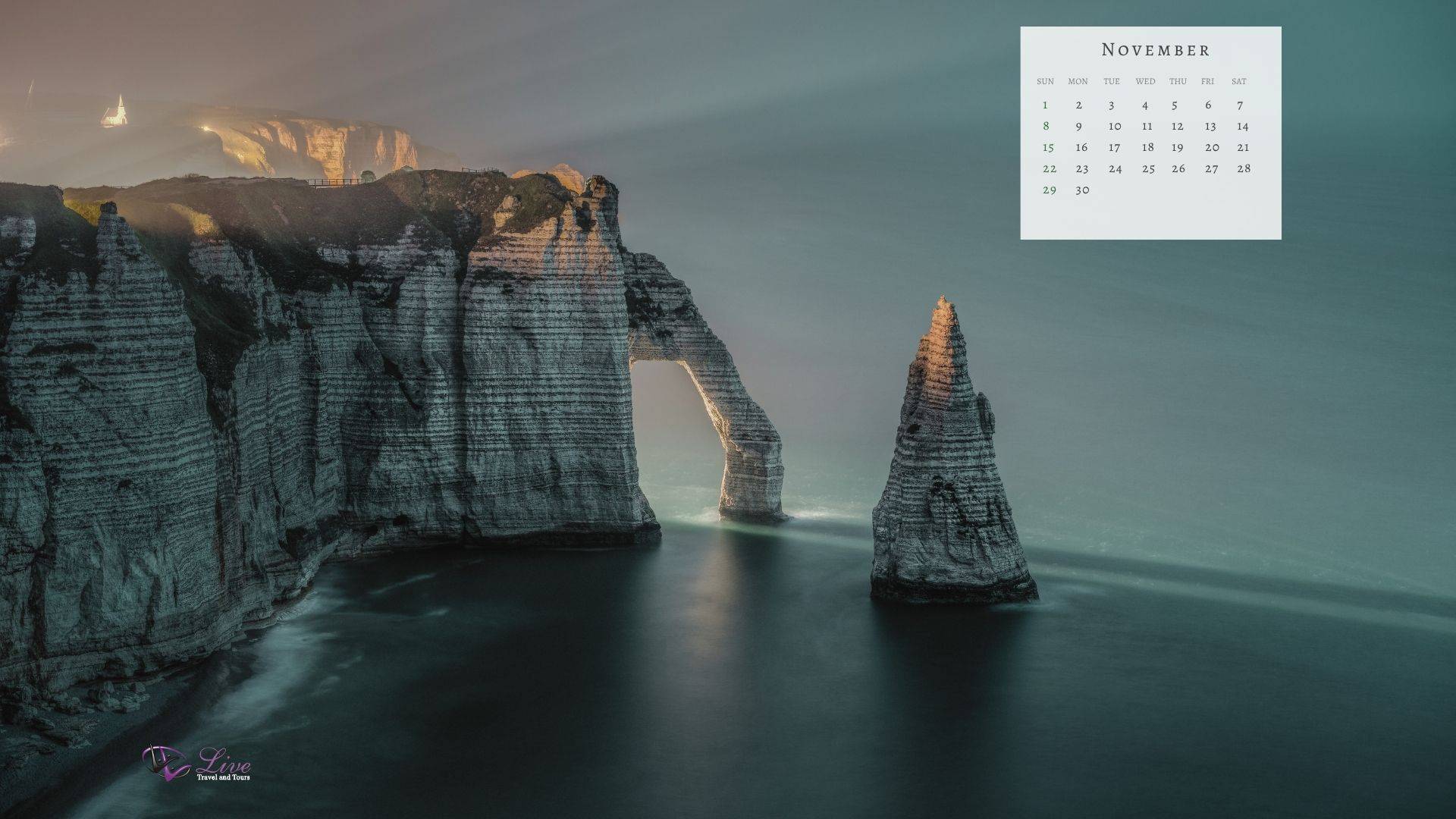
Task: Select date 18 in the calendar
Action: click(x=1147, y=147)
